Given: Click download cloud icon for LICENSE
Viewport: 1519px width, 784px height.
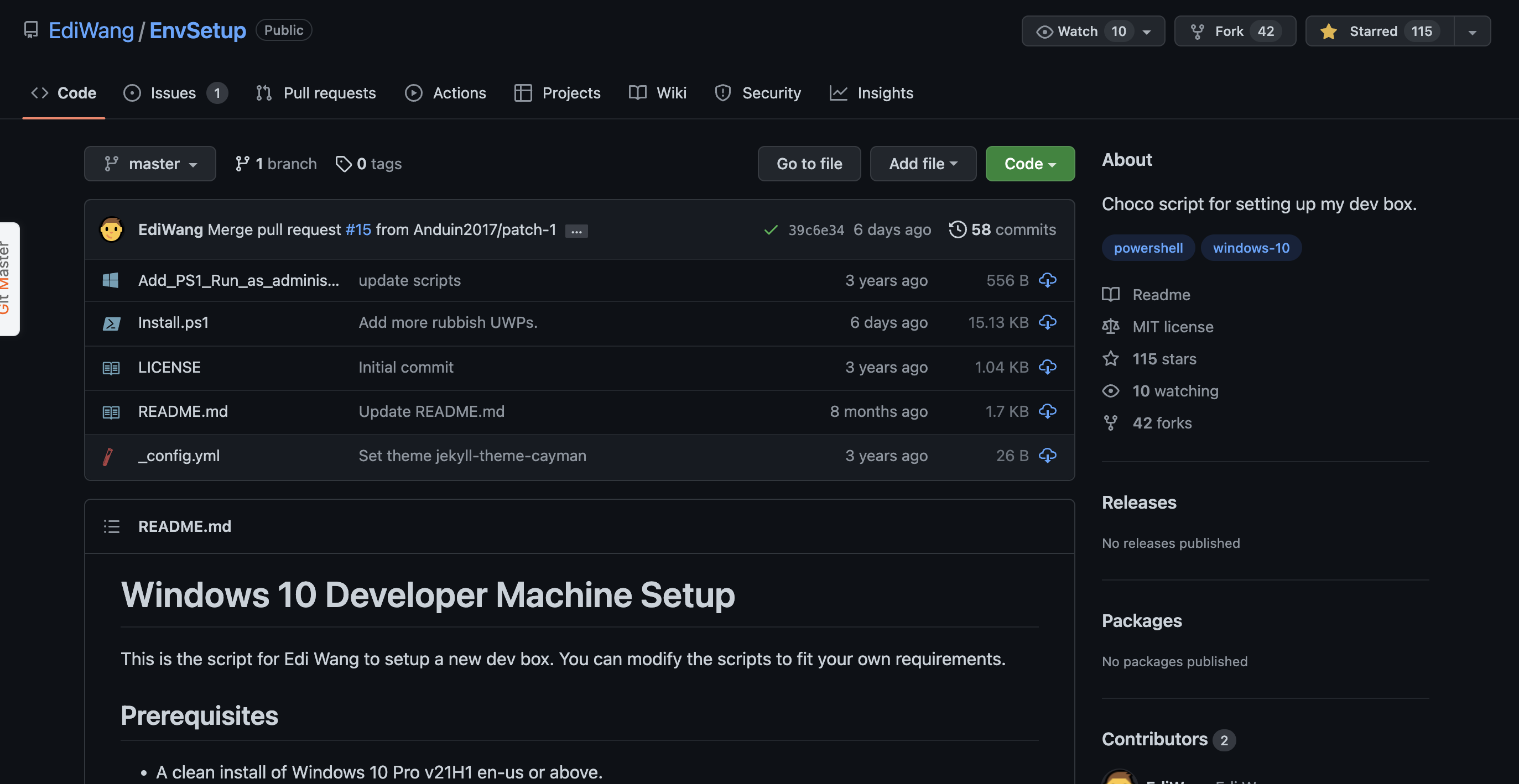Looking at the screenshot, I should pyautogui.click(x=1047, y=367).
